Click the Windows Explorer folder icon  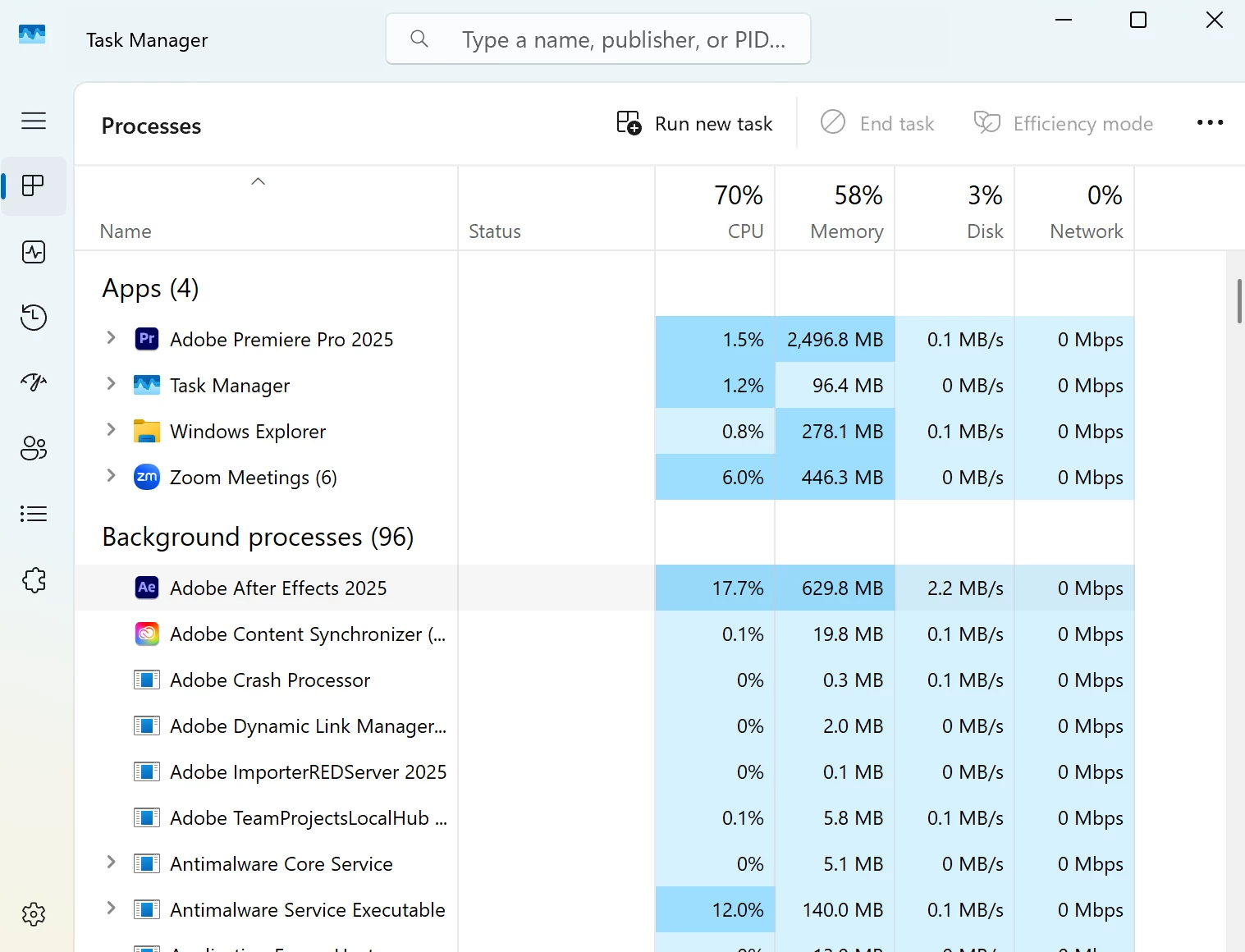coord(147,431)
